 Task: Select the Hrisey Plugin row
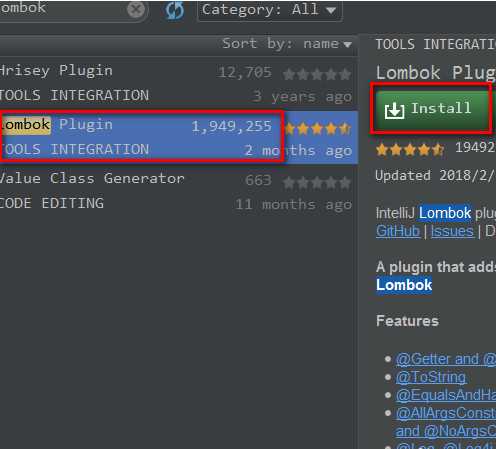[179, 83]
